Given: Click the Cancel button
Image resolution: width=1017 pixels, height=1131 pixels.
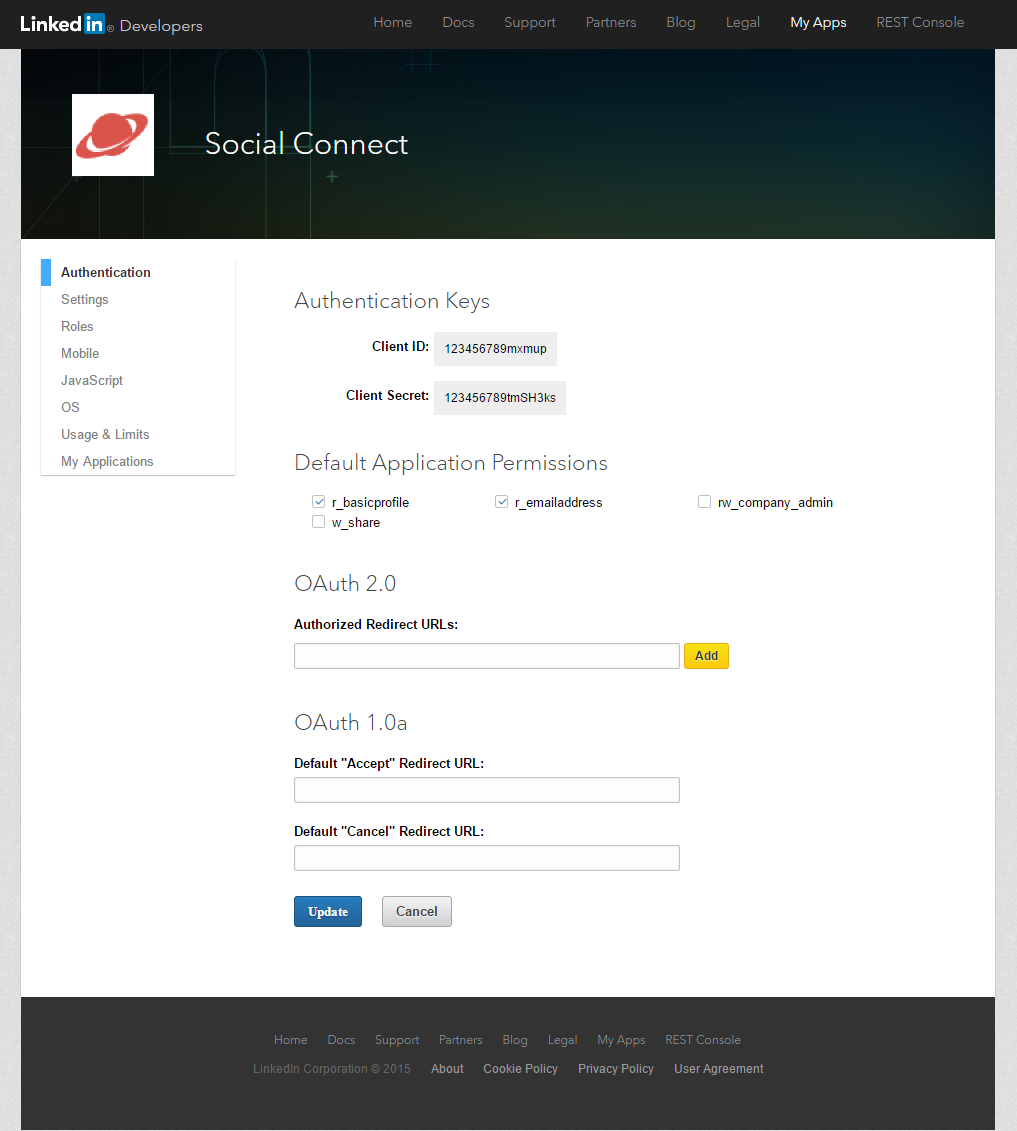Looking at the screenshot, I should click(417, 912).
